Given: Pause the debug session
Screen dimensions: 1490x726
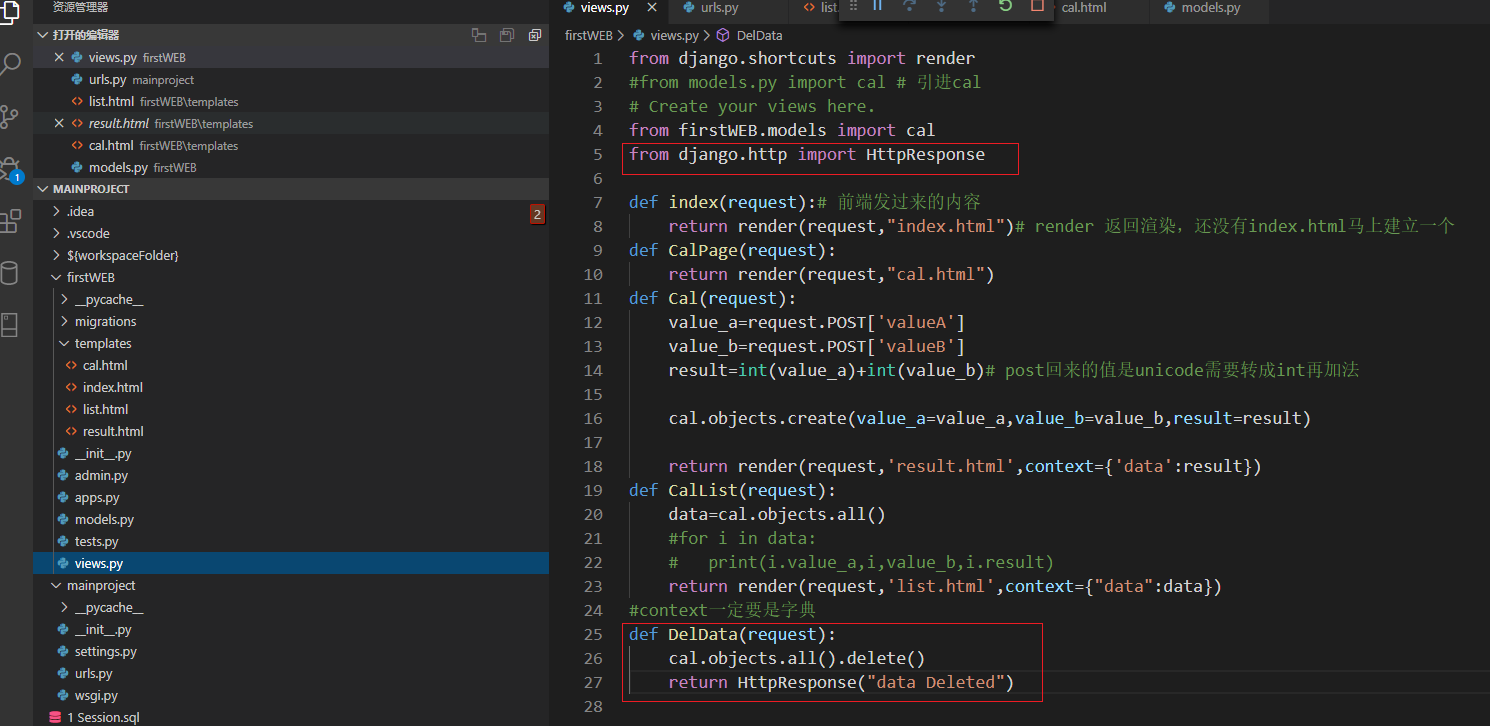Looking at the screenshot, I should (878, 6).
